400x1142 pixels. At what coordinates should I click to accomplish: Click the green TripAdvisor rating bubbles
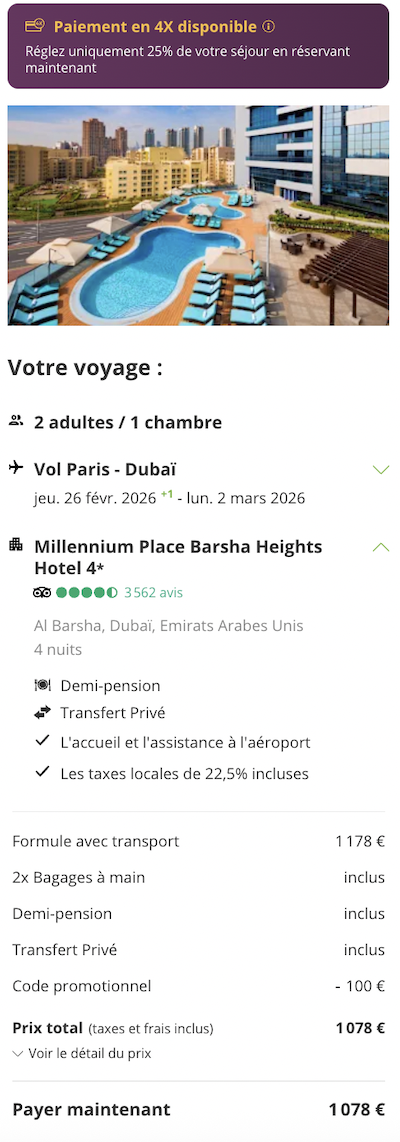tap(87, 593)
